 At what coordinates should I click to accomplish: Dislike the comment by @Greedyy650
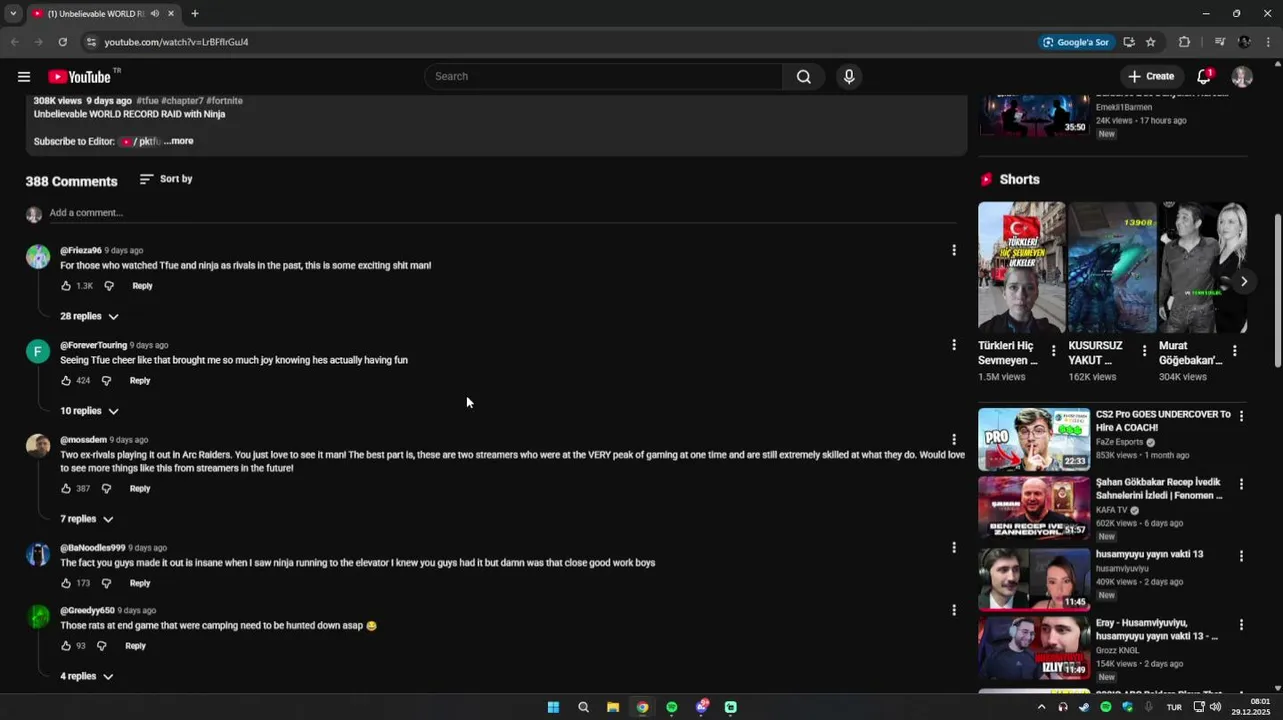pyautogui.click(x=101, y=646)
